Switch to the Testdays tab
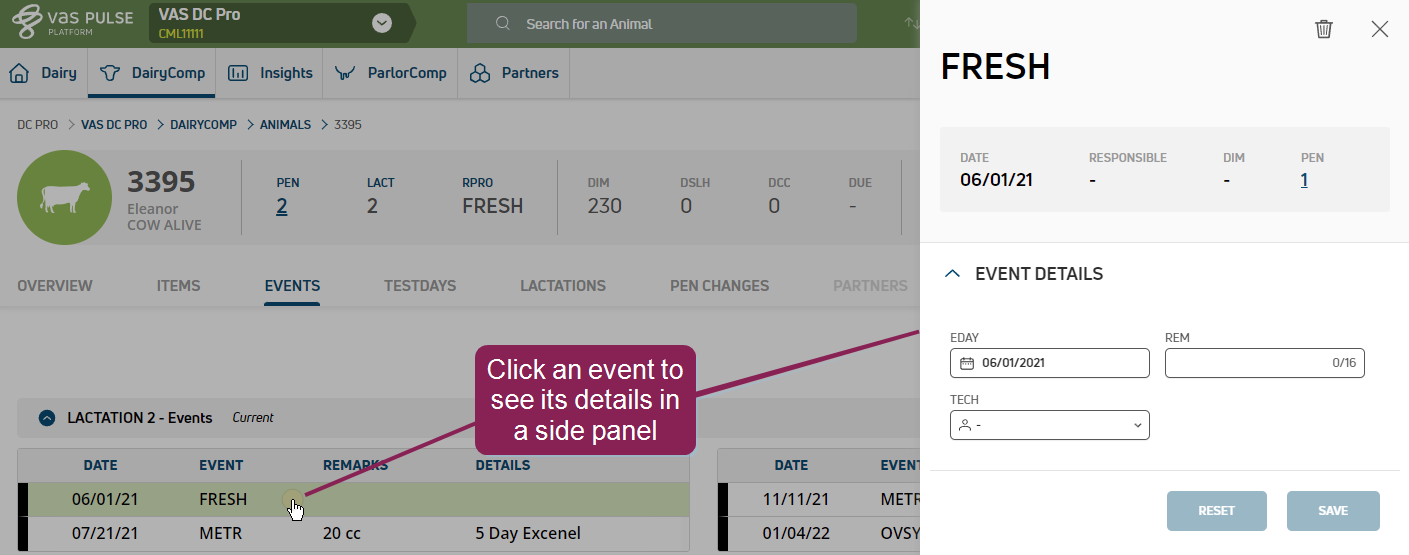Viewport: 1409px width, 555px height. [420, 286]
